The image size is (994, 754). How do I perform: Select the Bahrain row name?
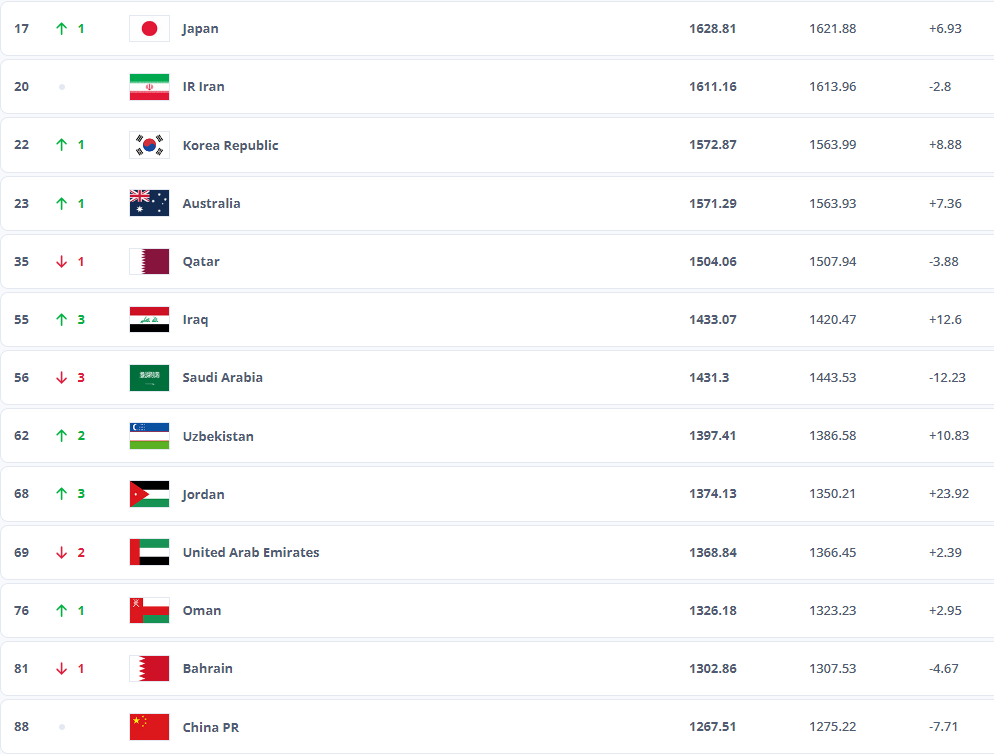click(208, 668)
